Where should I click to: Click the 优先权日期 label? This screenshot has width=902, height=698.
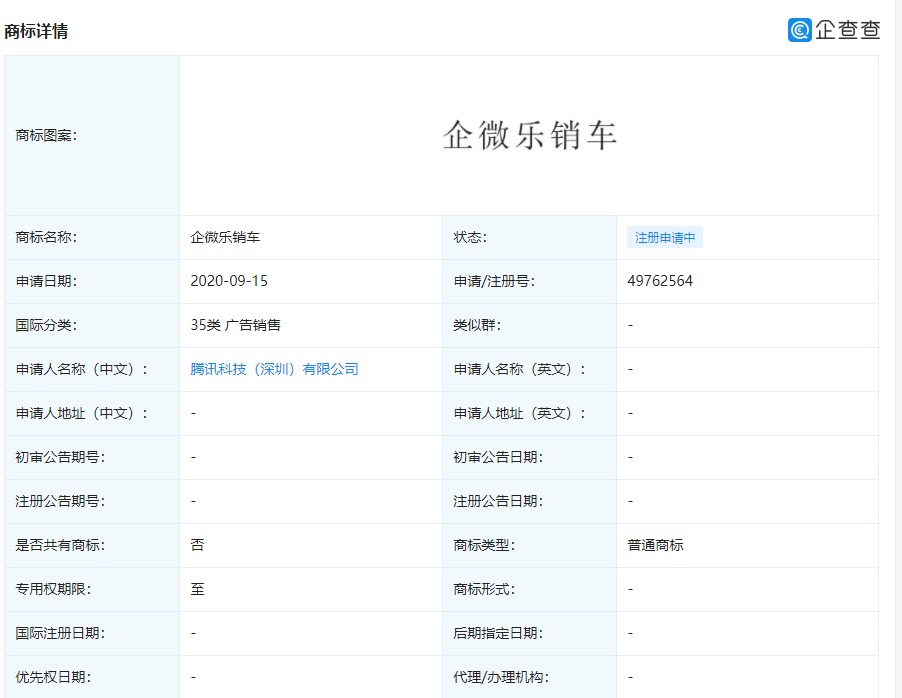click(x=53, y=677)
